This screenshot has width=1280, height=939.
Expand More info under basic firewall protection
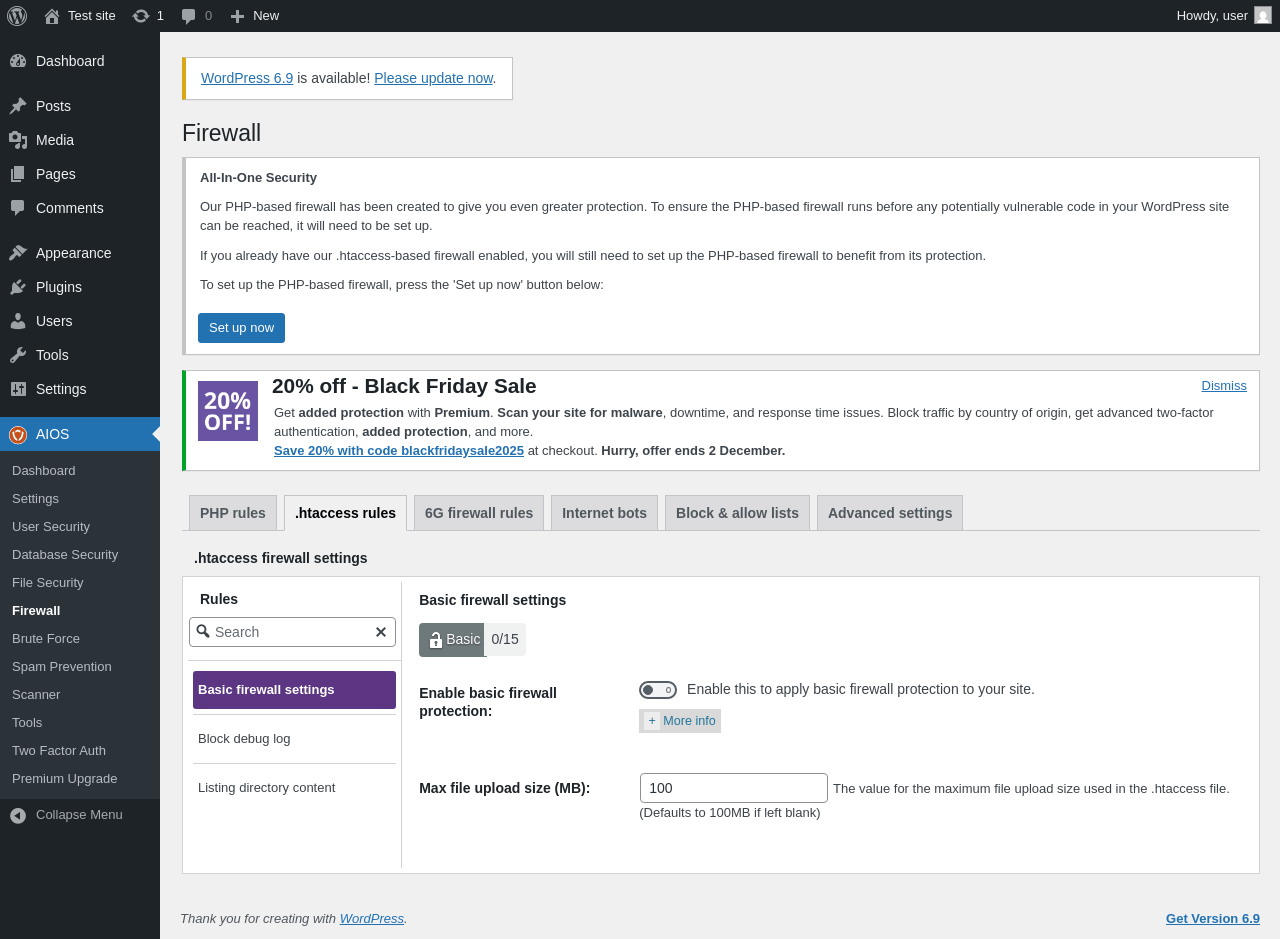tap(680, 721)
